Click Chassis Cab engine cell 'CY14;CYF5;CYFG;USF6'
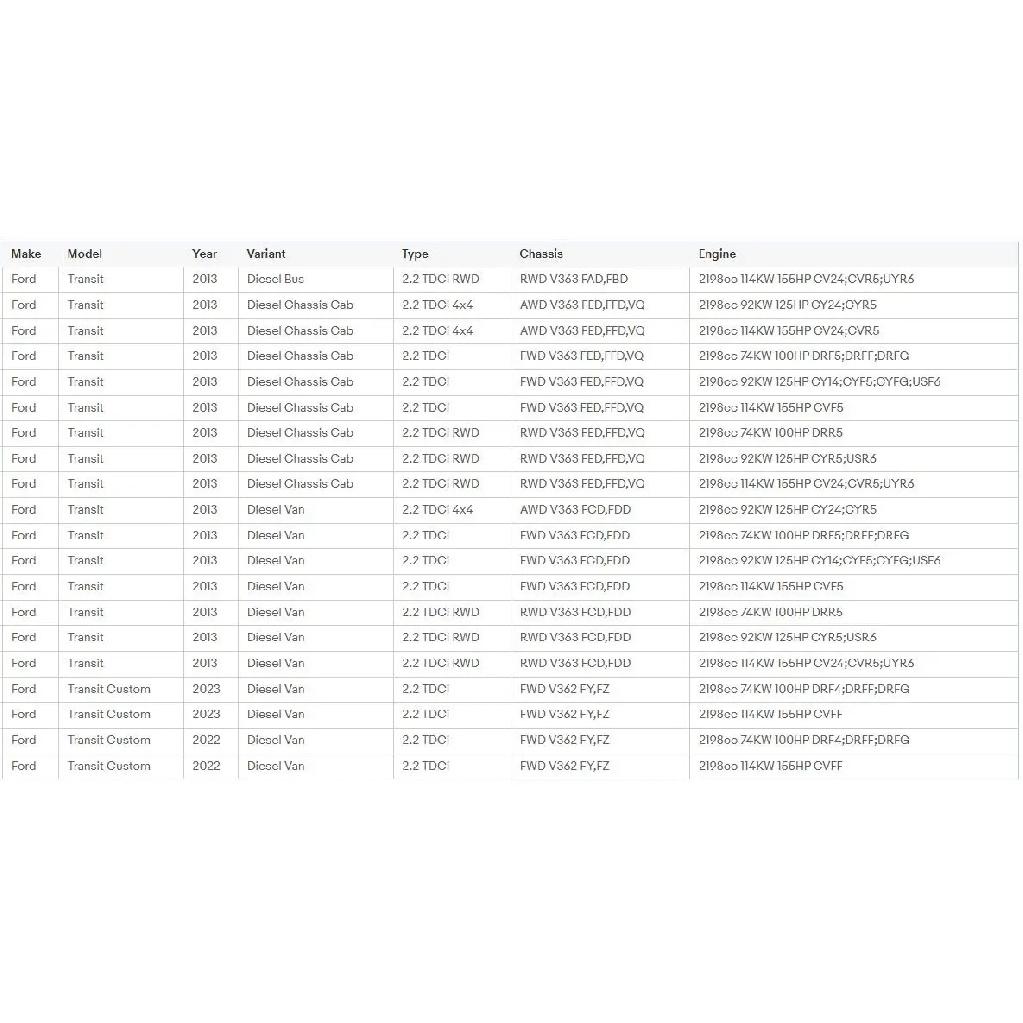The image size is (1023, 1023). 819,382
